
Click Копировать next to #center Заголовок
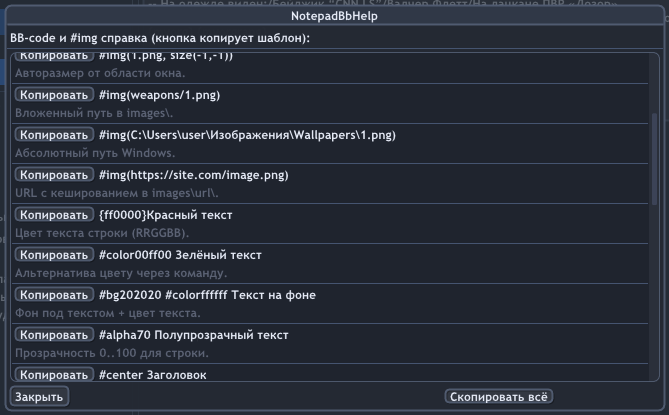coord(53,375)
